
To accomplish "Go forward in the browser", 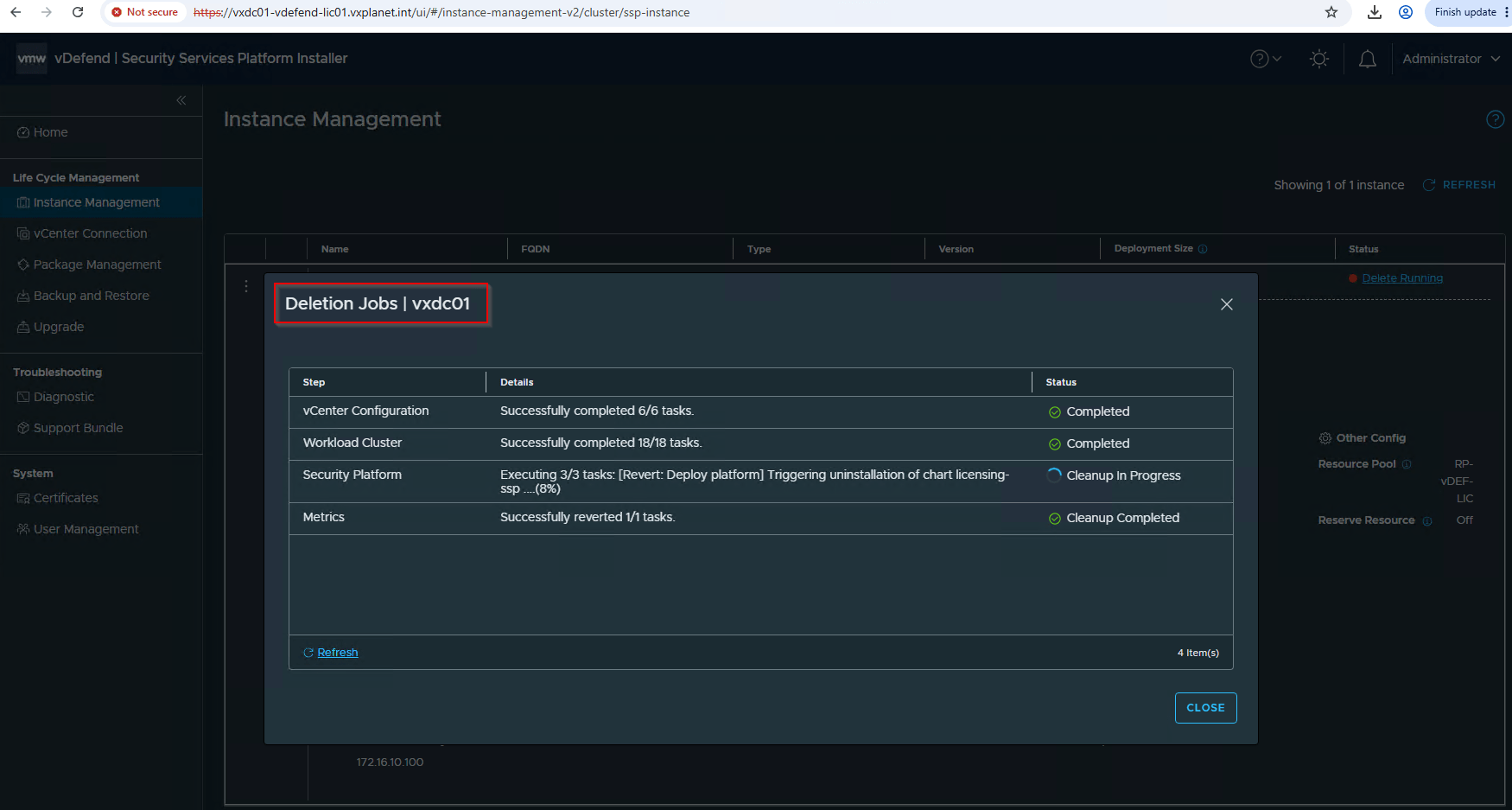I will (47, 12).
